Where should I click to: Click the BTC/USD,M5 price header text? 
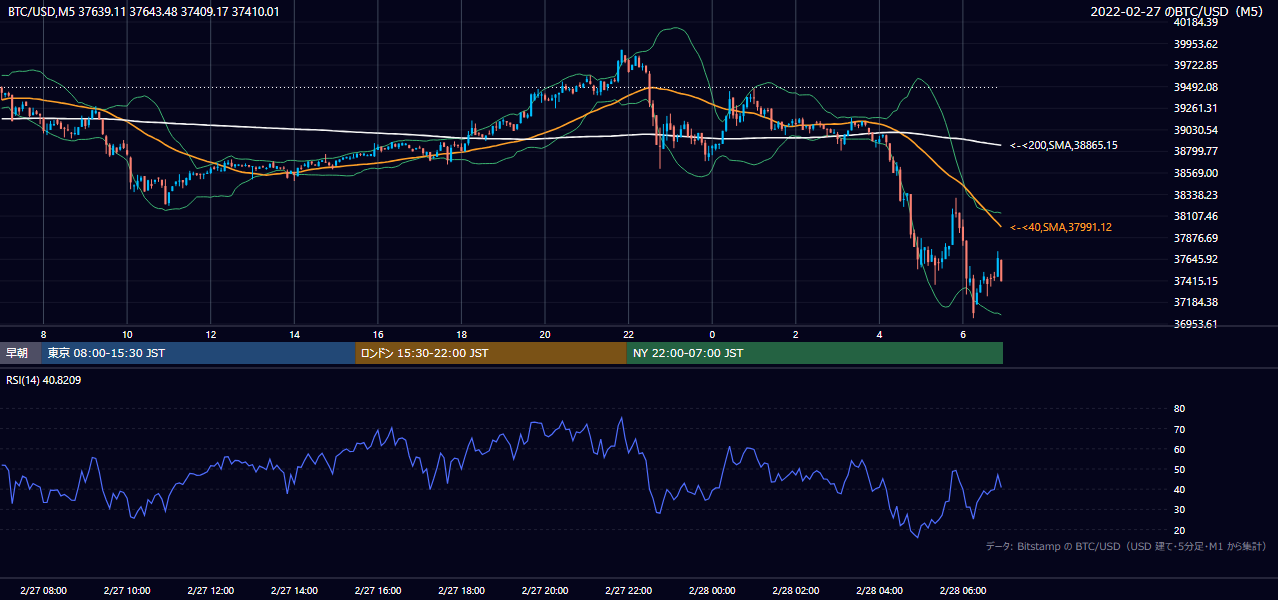click(x=144, y=12)
